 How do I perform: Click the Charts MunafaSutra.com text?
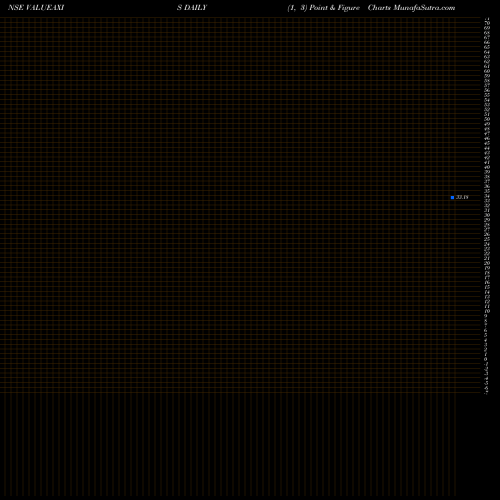pos(411,8)
